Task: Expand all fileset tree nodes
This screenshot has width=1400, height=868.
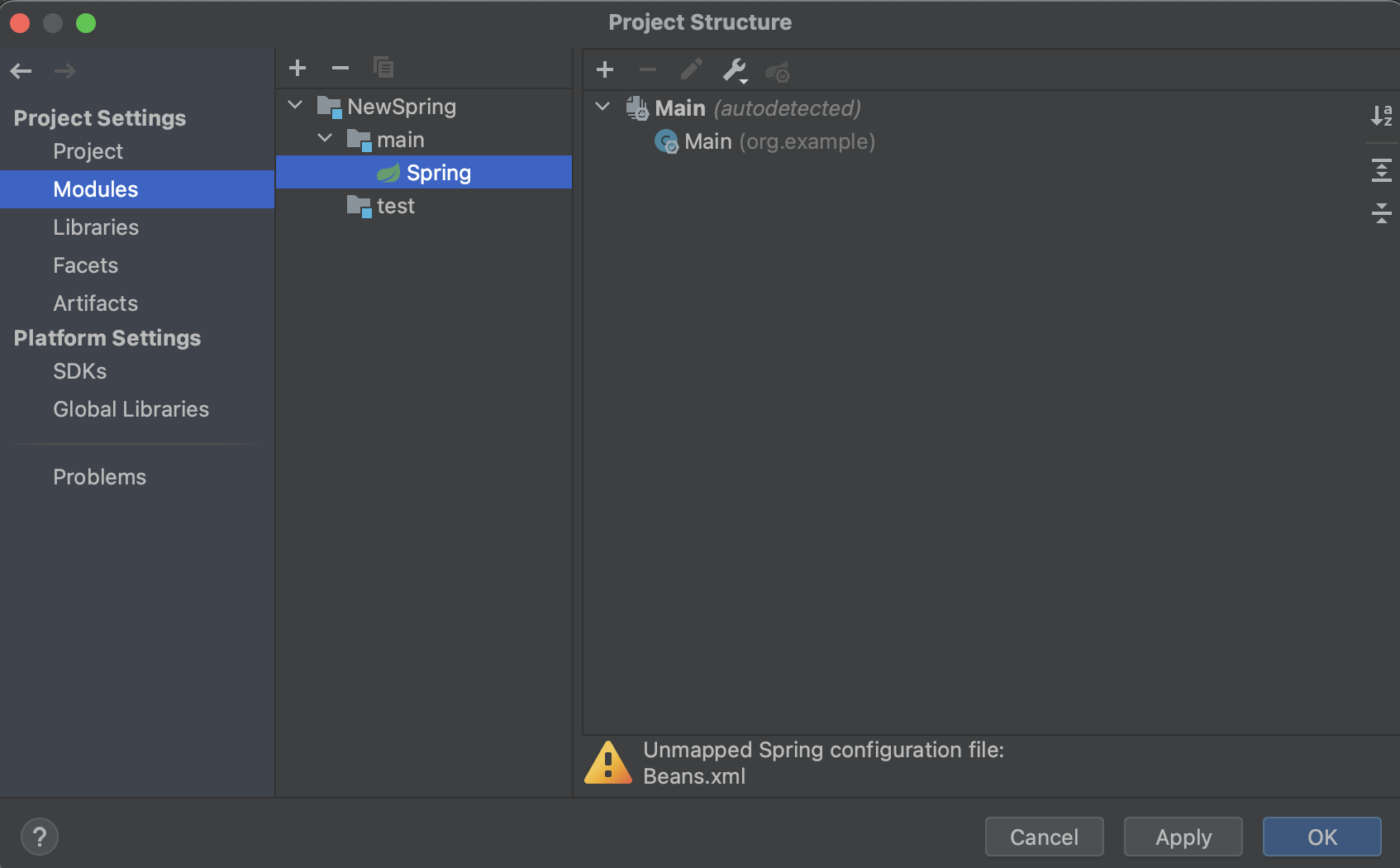Action: pos(1381,170)
